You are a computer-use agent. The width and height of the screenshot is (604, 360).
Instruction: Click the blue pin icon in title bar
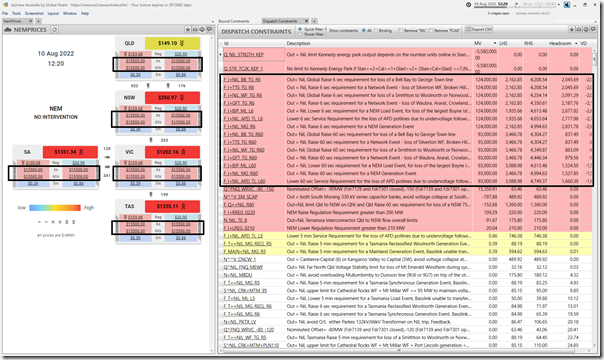(x=567, y=5)
